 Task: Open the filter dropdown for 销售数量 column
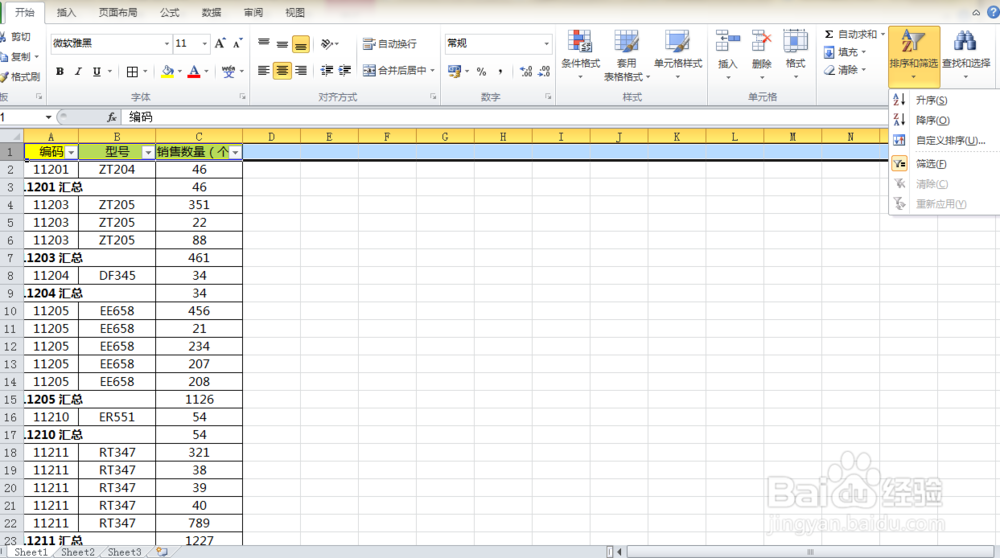tap(235, 152)
